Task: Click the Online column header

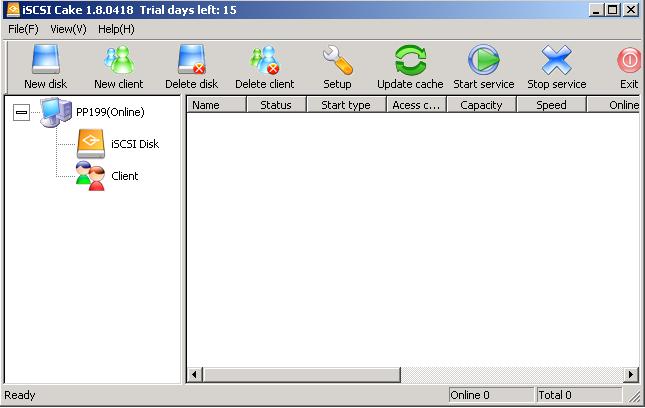Action: [613, 105]
